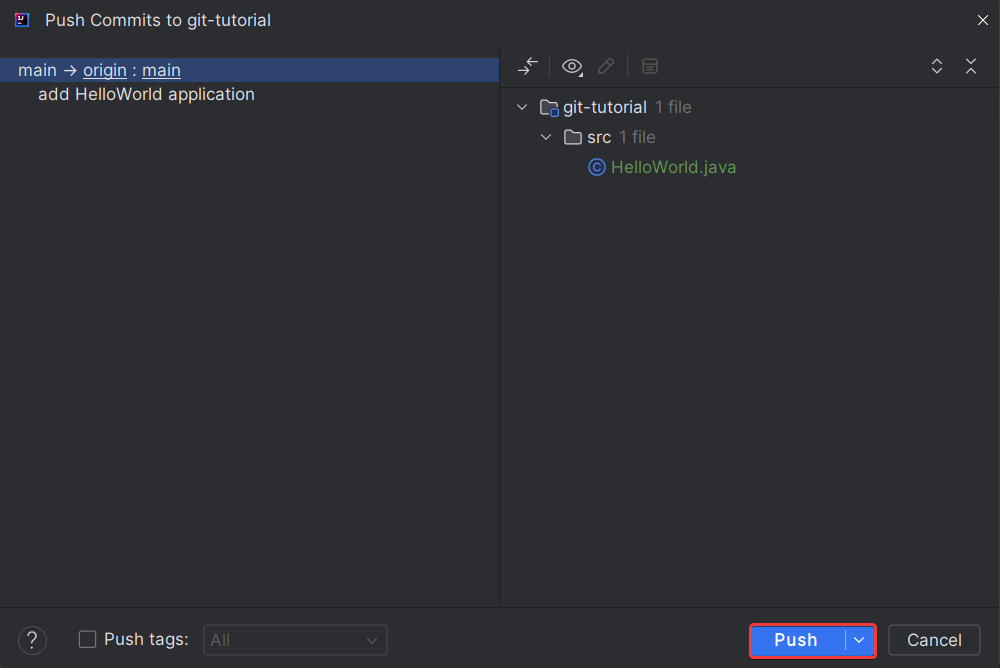1000x668 pixels.
Task: Click the Compare with Local toolbar icon
Action: pos(527,66)
